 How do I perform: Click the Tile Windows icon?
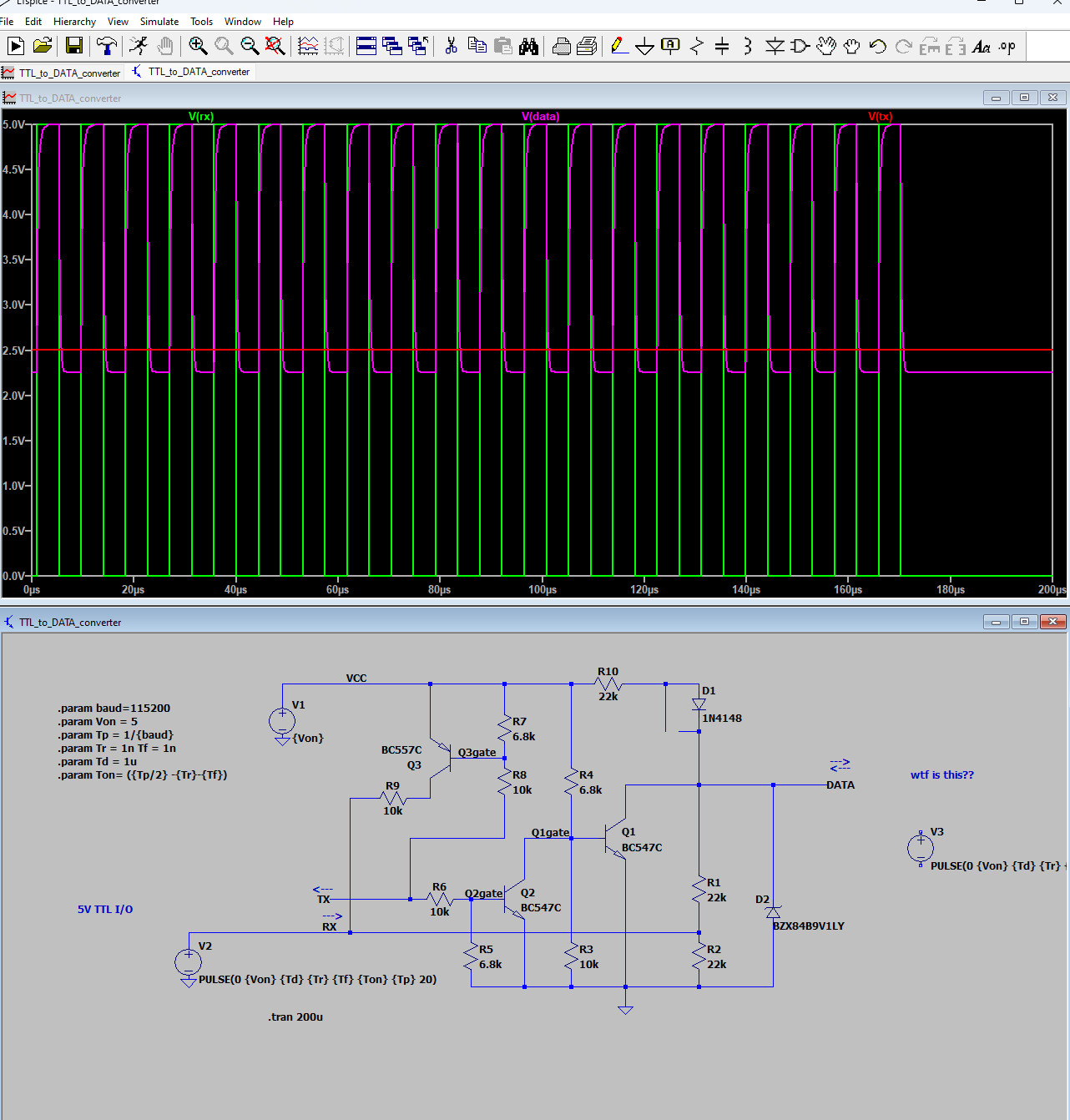click(366, 46)
